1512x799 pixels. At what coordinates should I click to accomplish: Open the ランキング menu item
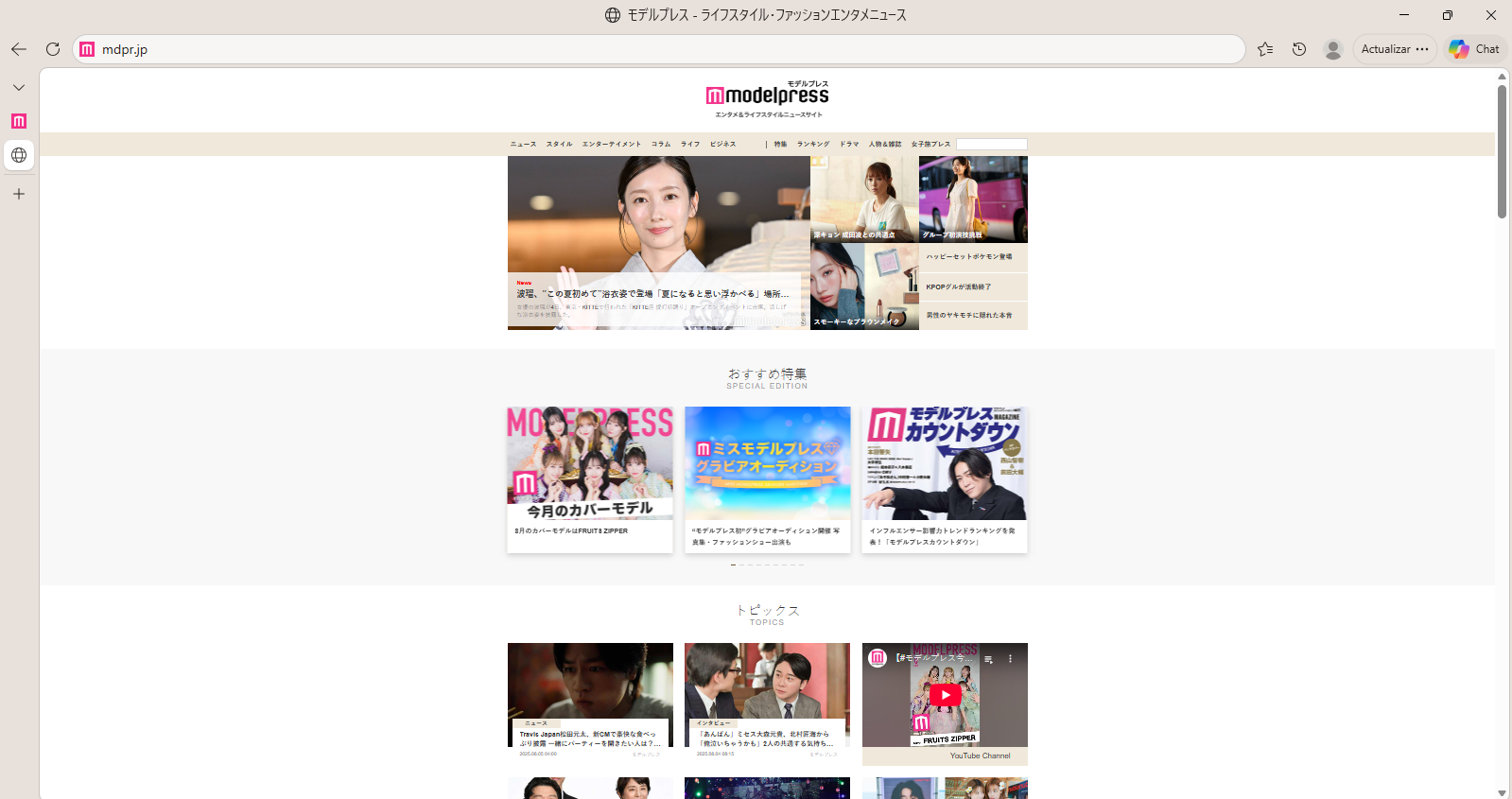tap(813, 145)
